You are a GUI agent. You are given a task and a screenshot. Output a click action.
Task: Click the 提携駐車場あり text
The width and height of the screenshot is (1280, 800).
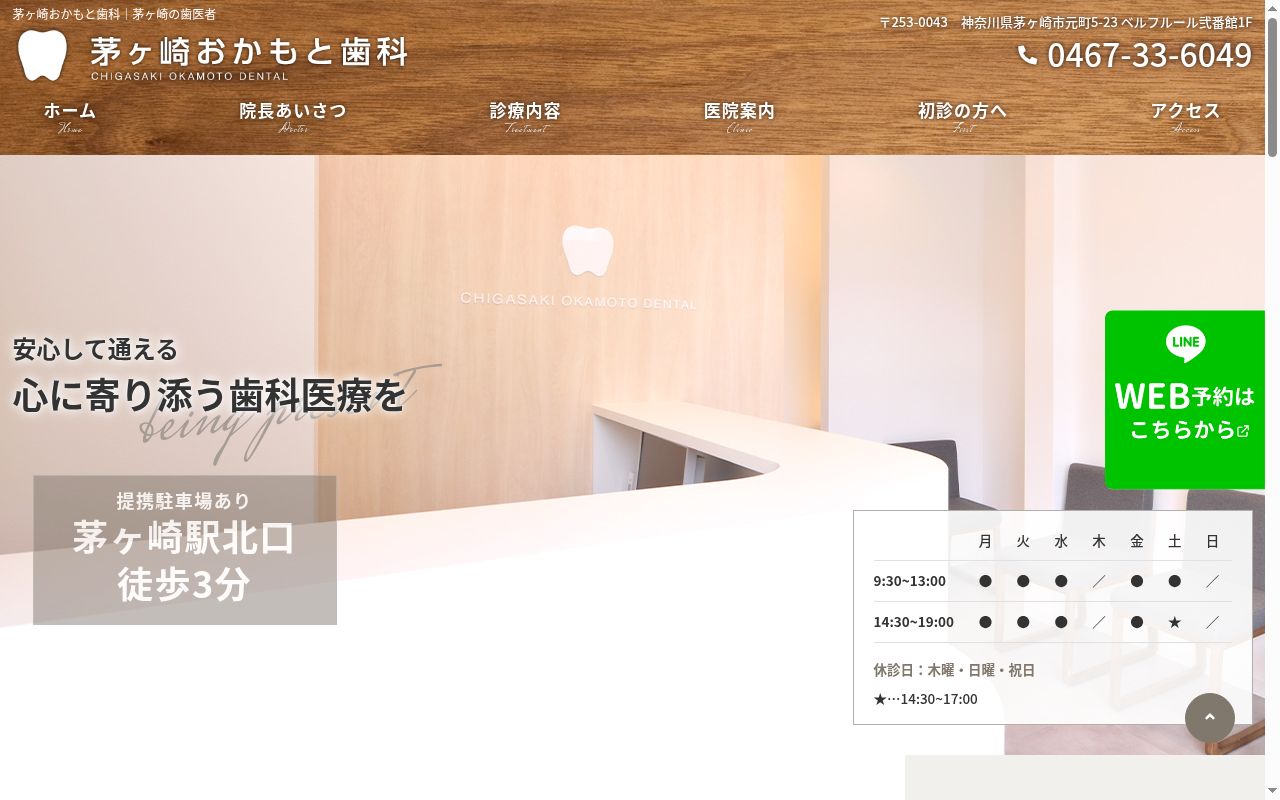pyautogui.click(x=184, y=501)
